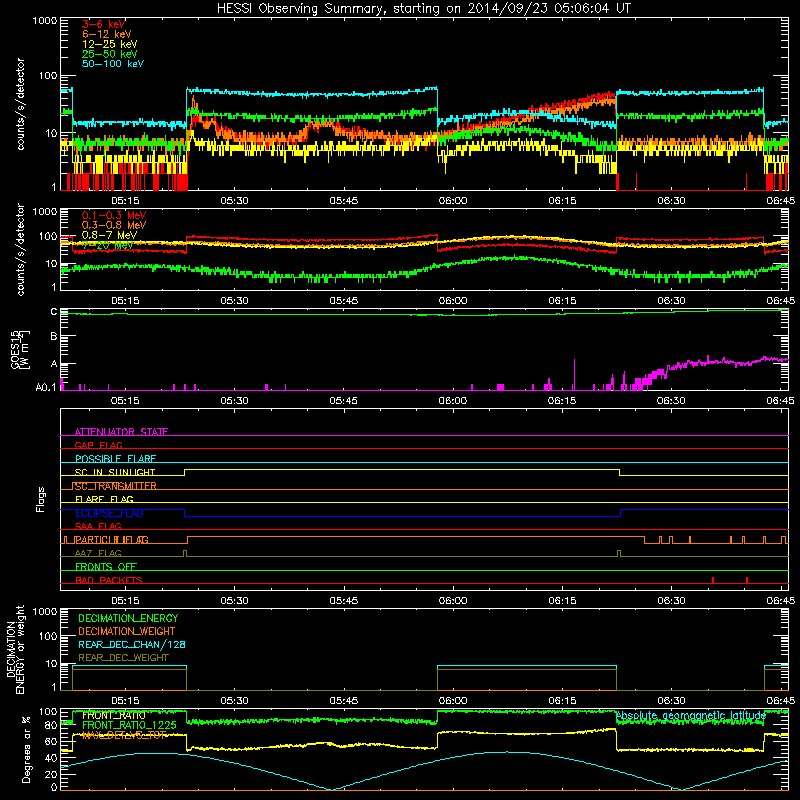The width and height of the screenshot is (800, 800).
Task: Click the FRONT_RATIO_1225 legend label
Action: [x=129, y=725]
